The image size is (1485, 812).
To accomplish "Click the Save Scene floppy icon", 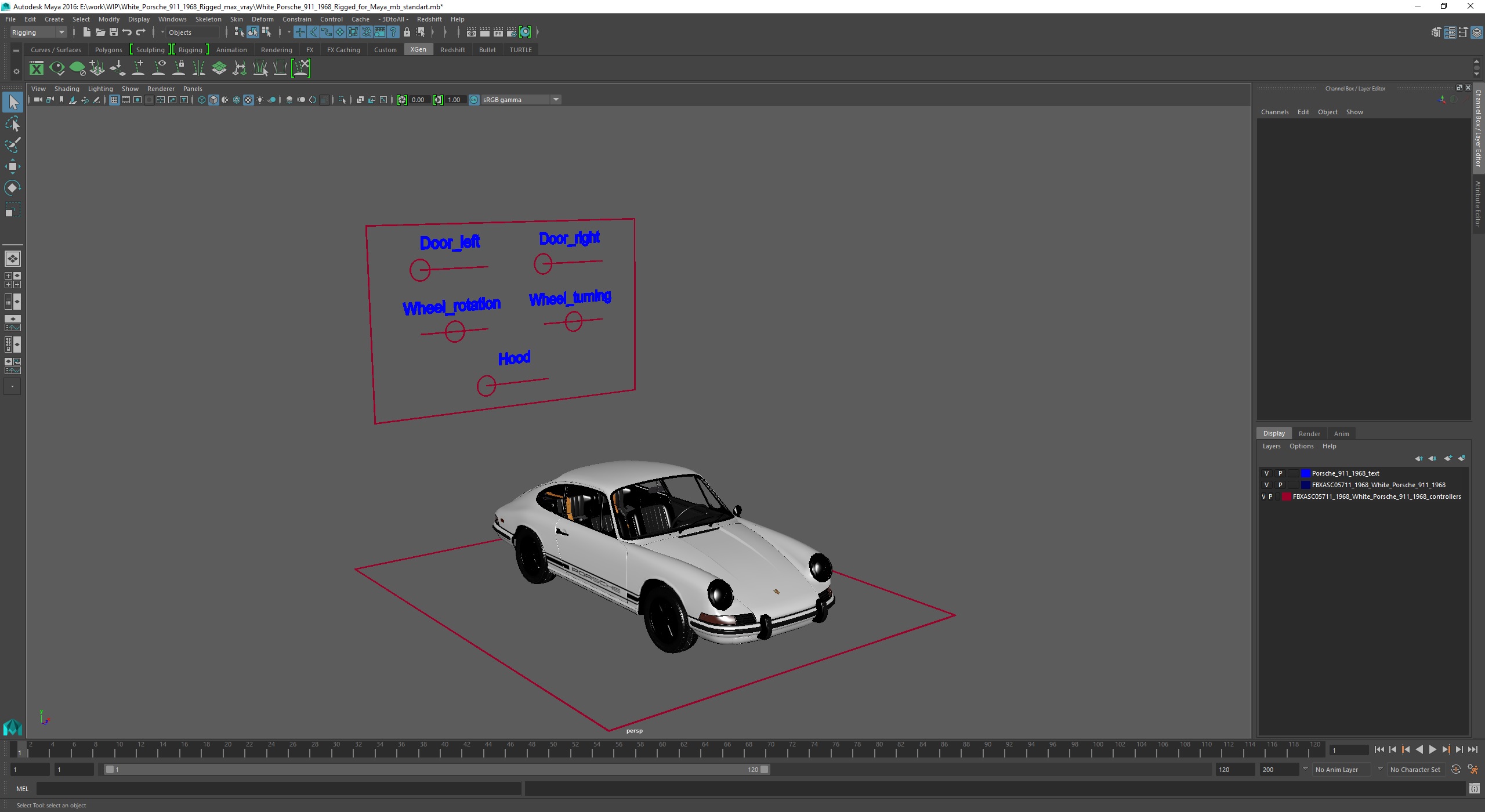I will [x=114, y=32].
